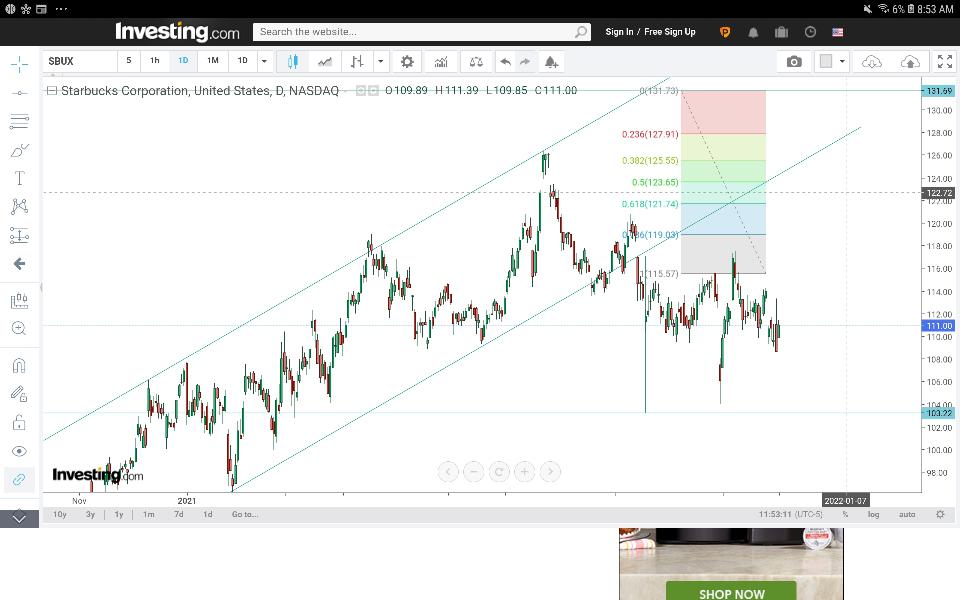Switch to the 1h interval

point(155,61)
